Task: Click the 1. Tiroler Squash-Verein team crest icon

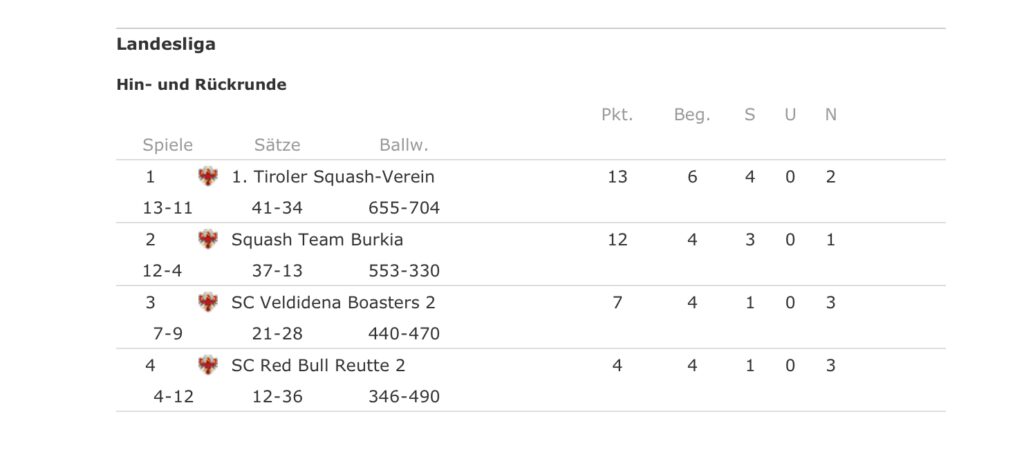Action: pyautogui.click(x=208, y=176)
